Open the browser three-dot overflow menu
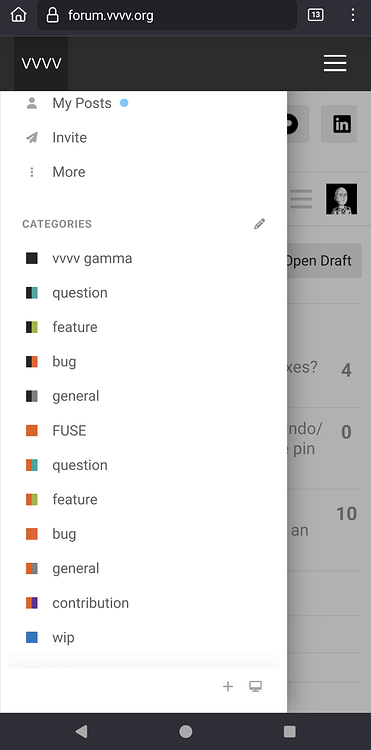This screenshot has height=750, width=371. click(x=353, y=15)
